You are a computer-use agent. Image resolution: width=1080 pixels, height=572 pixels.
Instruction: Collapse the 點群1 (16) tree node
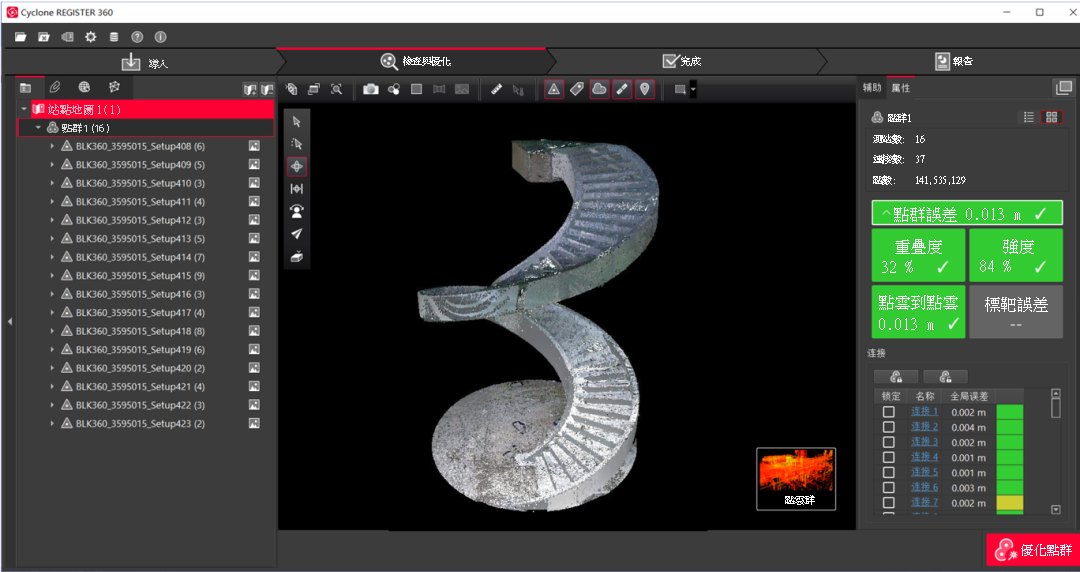point(39,127)
